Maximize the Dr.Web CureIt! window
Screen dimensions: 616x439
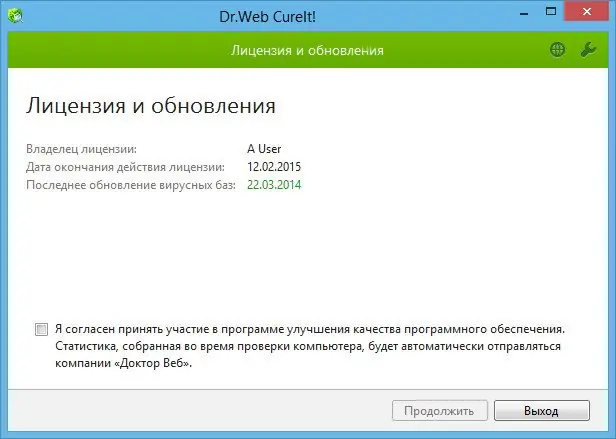point(551,12)
